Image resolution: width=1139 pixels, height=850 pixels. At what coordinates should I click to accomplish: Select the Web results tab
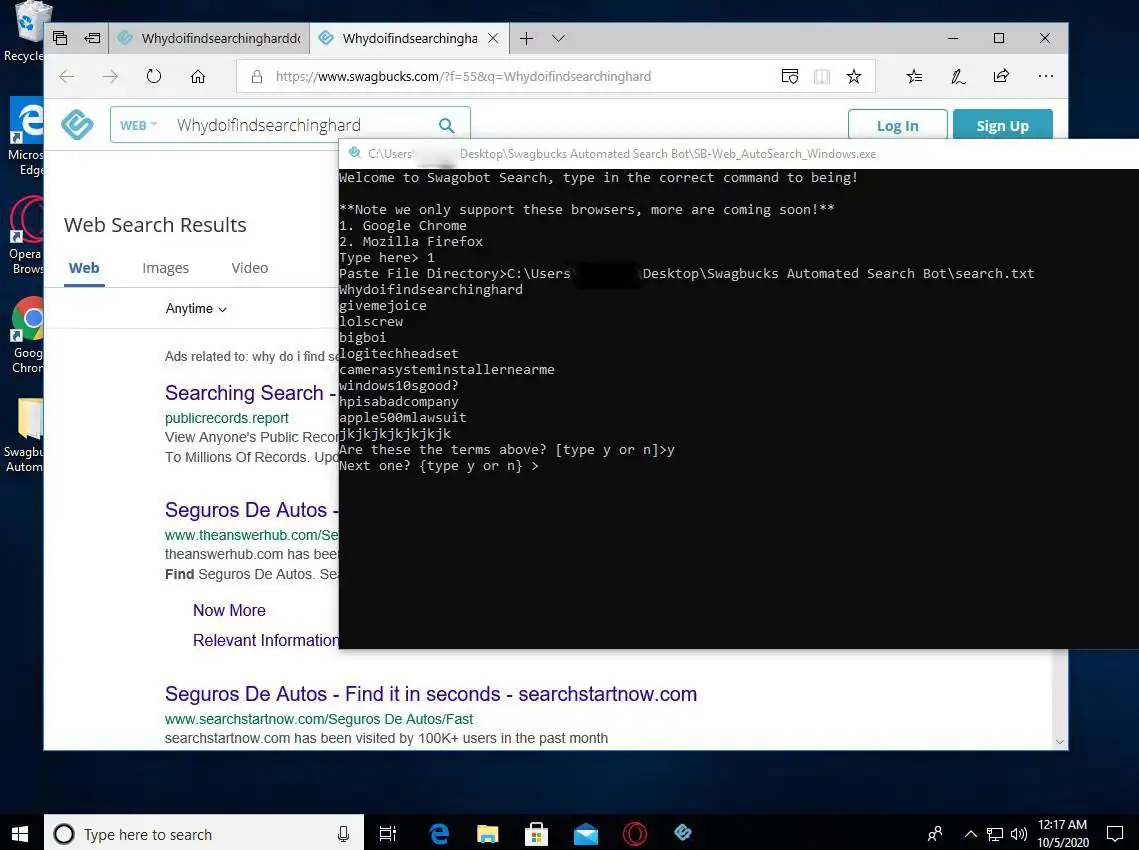(84, 268)
